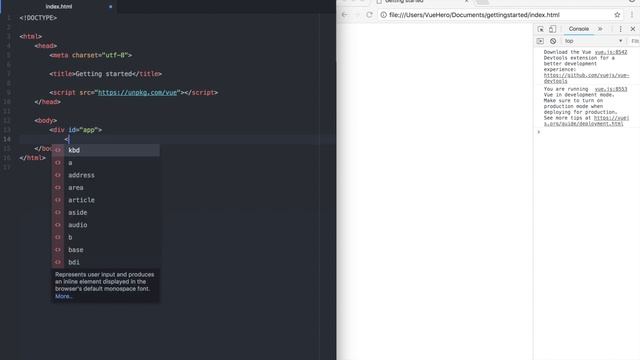Image resolution: width=640 pixels, height=360 pixels.
Task: Reload the browser page
Action: click(x=369, y=15)
